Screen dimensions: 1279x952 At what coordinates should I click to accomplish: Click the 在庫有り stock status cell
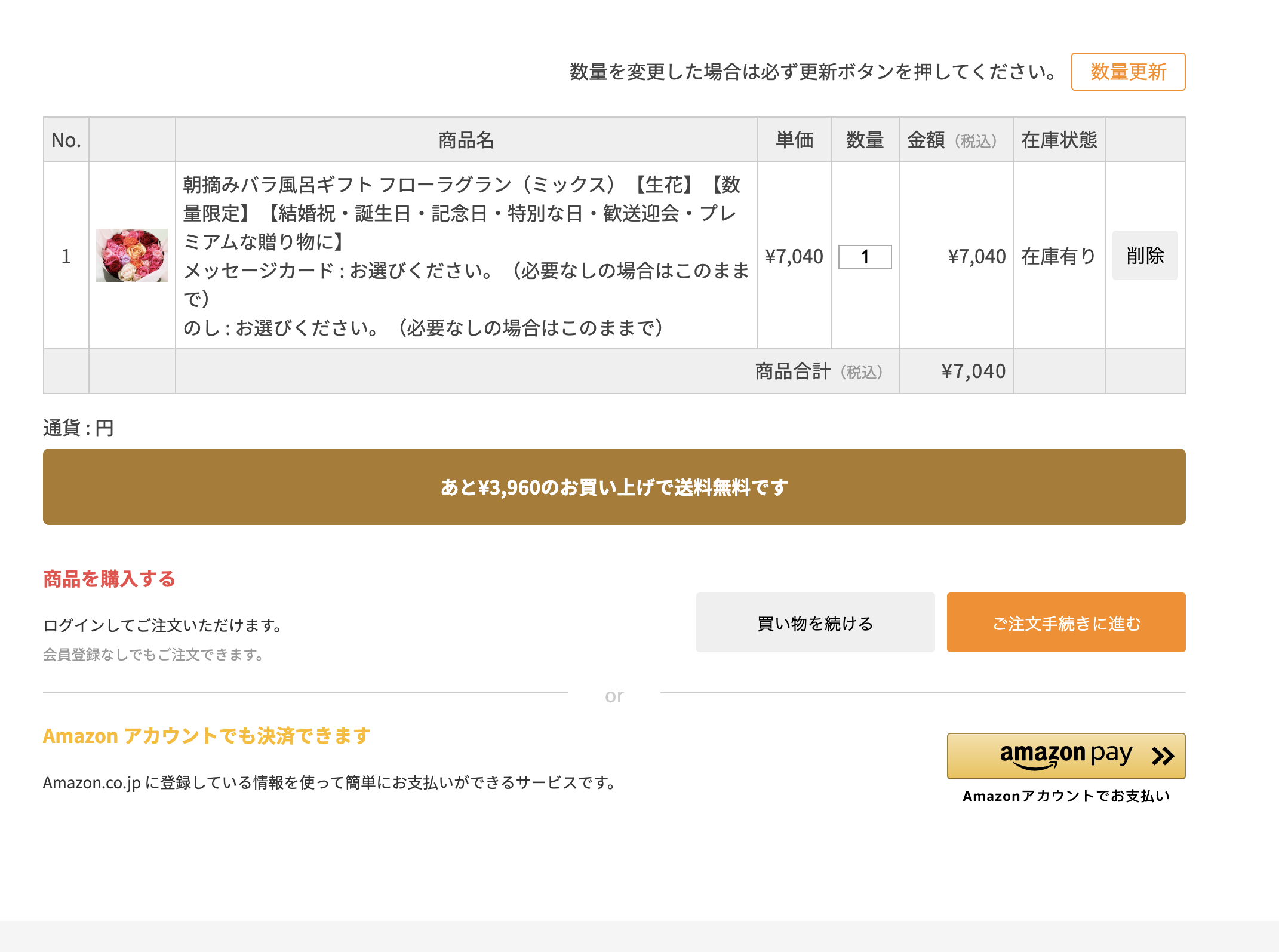[1059, 256]
